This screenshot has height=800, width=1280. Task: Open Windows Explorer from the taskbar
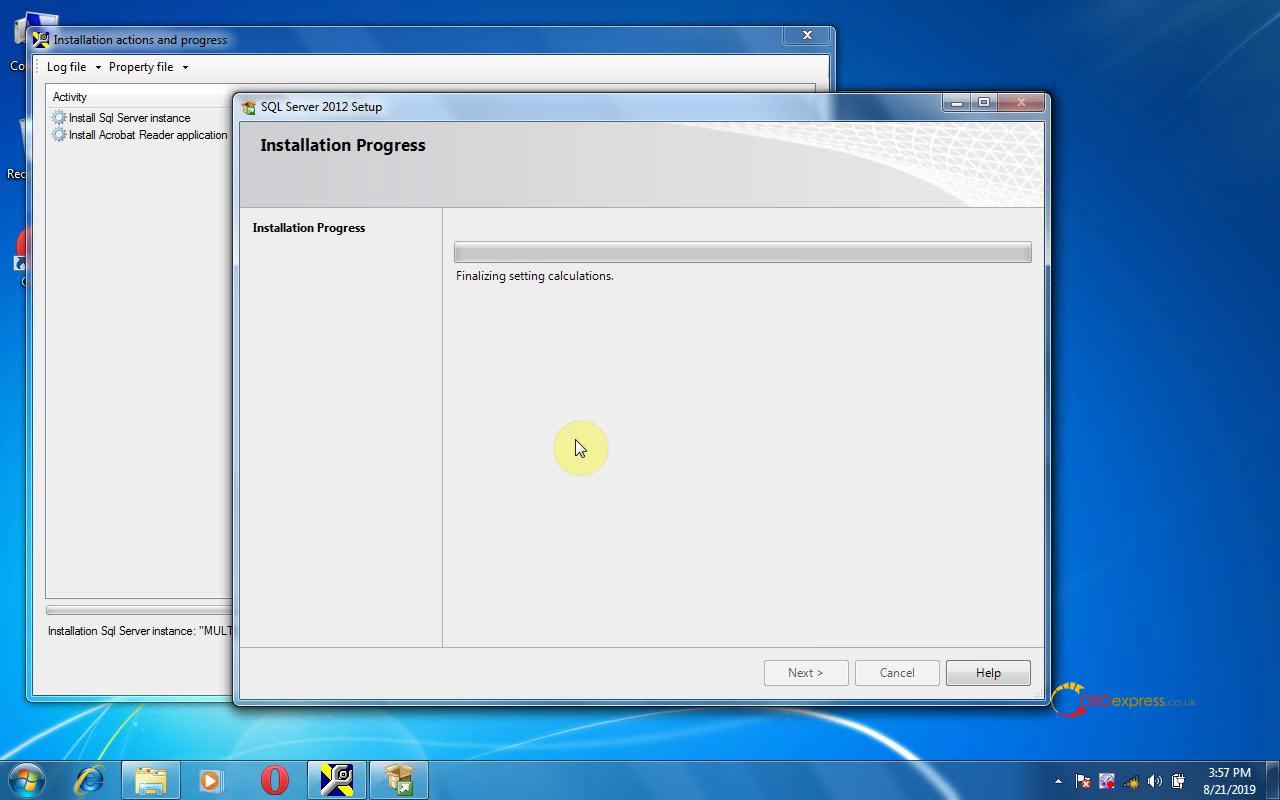click(151, 779)
